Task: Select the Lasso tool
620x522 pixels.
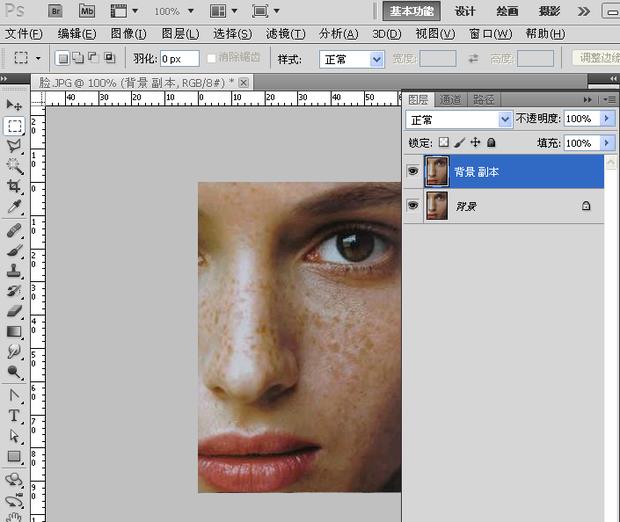Action: pos(14,146)
